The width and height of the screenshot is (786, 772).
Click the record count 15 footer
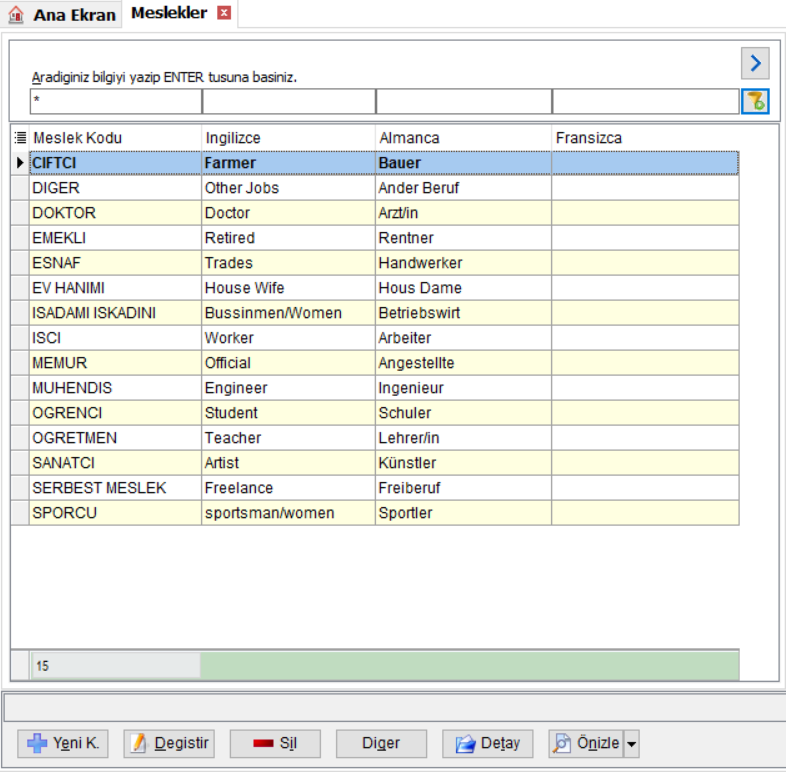[115, 666]
